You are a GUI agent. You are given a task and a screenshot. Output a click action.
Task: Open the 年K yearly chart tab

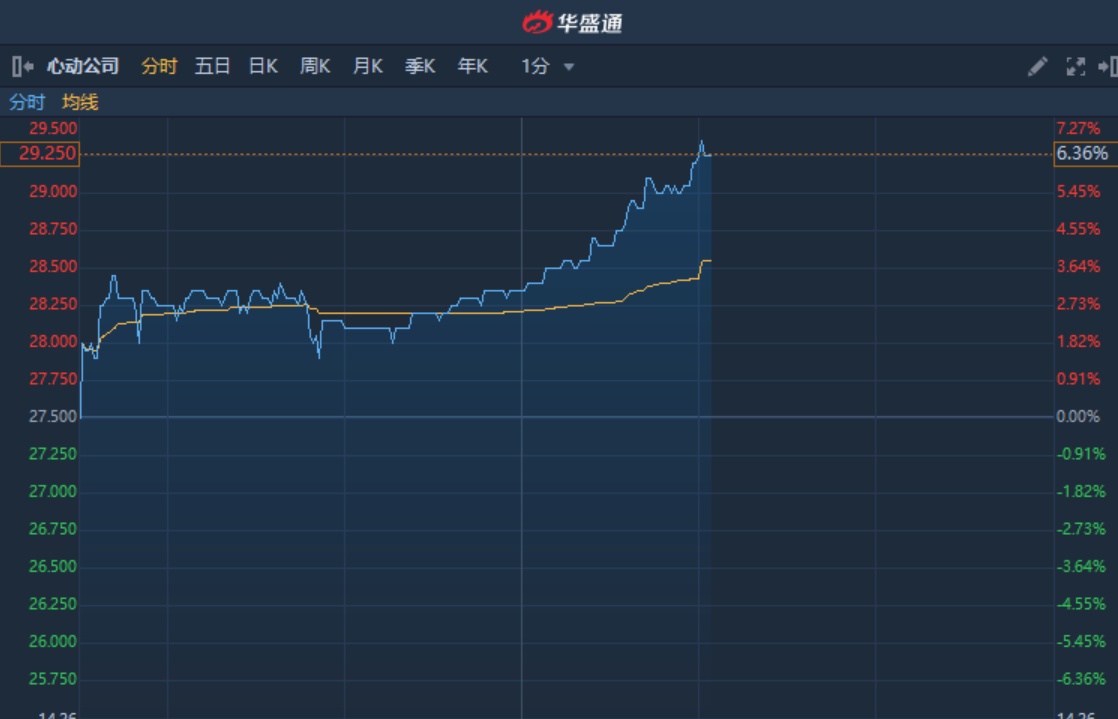coord(472,67)
